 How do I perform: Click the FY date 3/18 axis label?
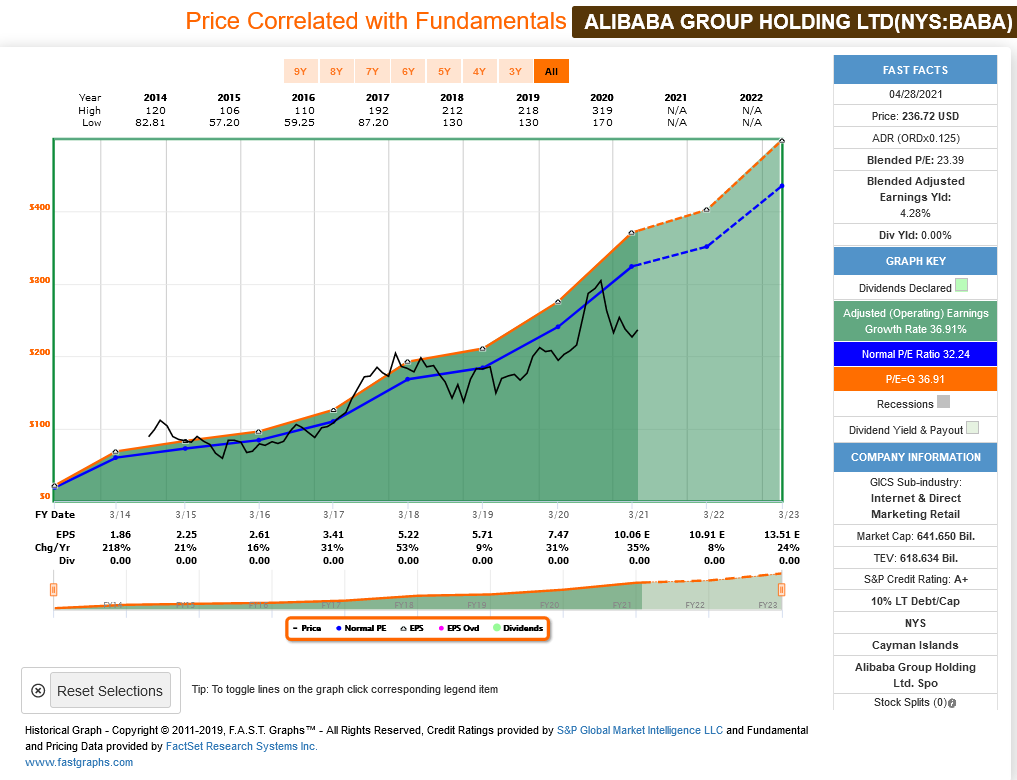point(409,515)
